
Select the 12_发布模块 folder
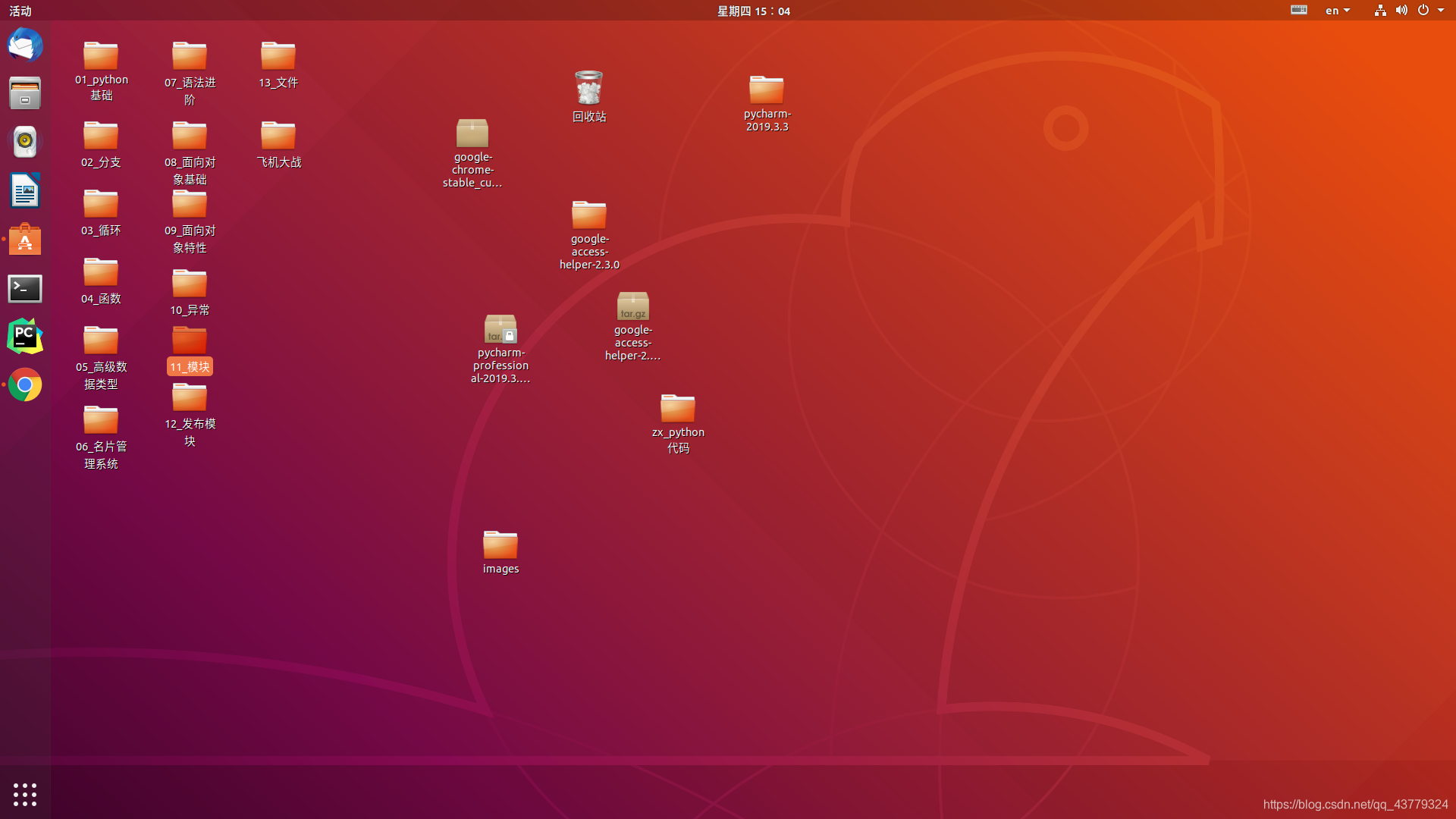click(x=190, y=415)
